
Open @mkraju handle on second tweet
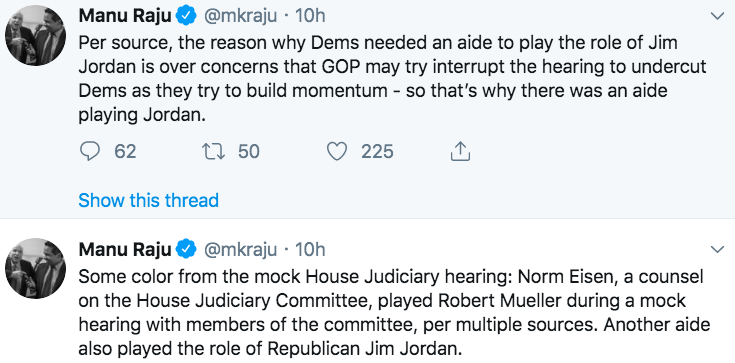(240, 250)
